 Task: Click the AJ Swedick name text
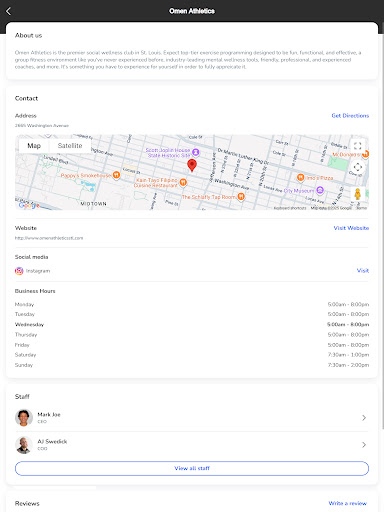pyautogui.click(x=52, y=442)
